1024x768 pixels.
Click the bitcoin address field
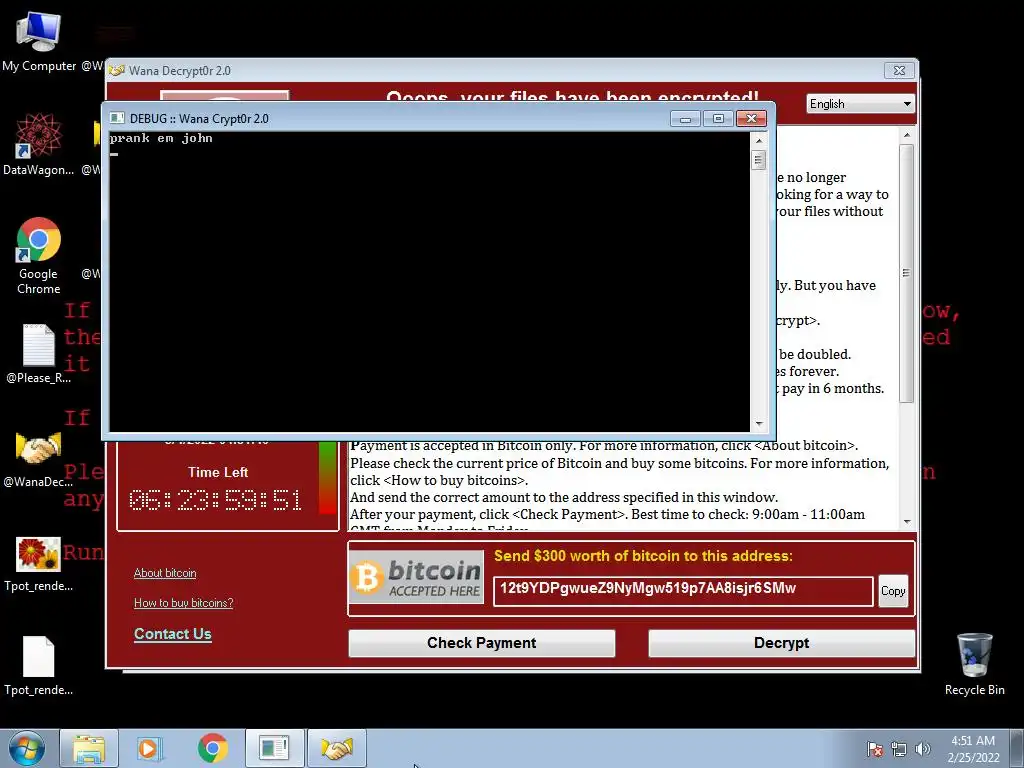pyautogui.click(x=682, y=591)
